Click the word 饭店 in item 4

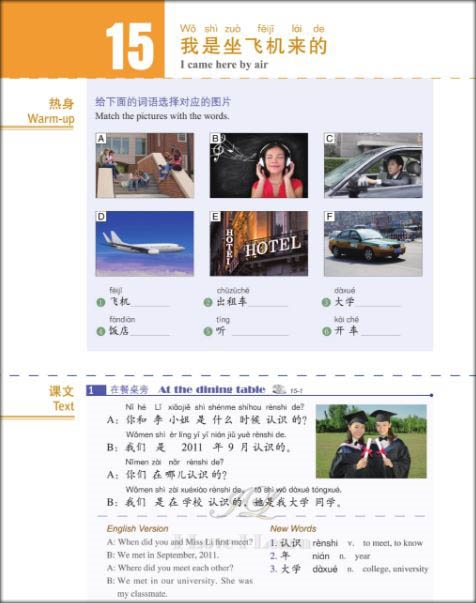tap(119, 331)
